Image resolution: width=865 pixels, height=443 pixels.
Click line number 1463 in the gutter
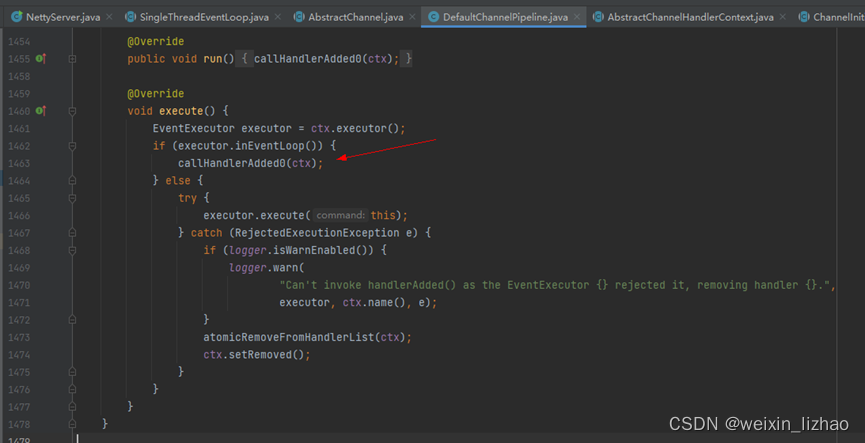coord(19,163)
